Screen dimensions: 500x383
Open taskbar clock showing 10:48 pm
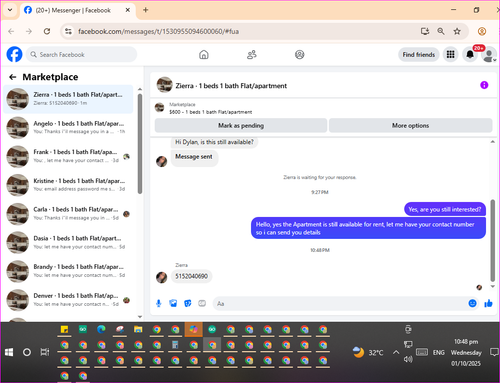pyautogui.click(x=466, y=352)
